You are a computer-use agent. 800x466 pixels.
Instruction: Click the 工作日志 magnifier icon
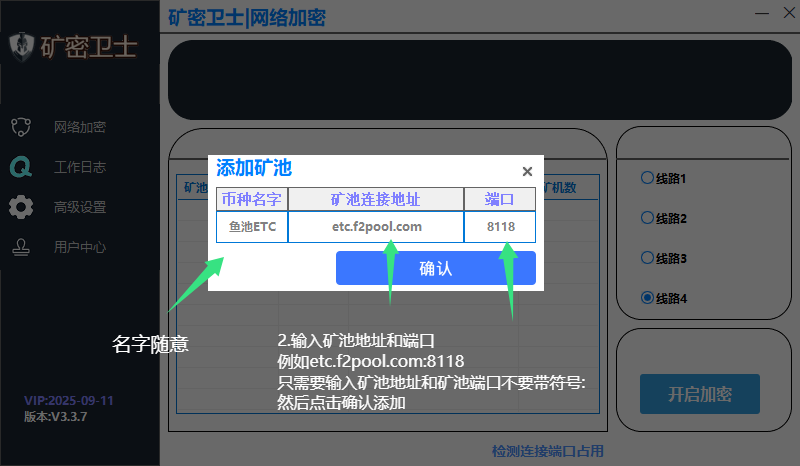[20, 167]
